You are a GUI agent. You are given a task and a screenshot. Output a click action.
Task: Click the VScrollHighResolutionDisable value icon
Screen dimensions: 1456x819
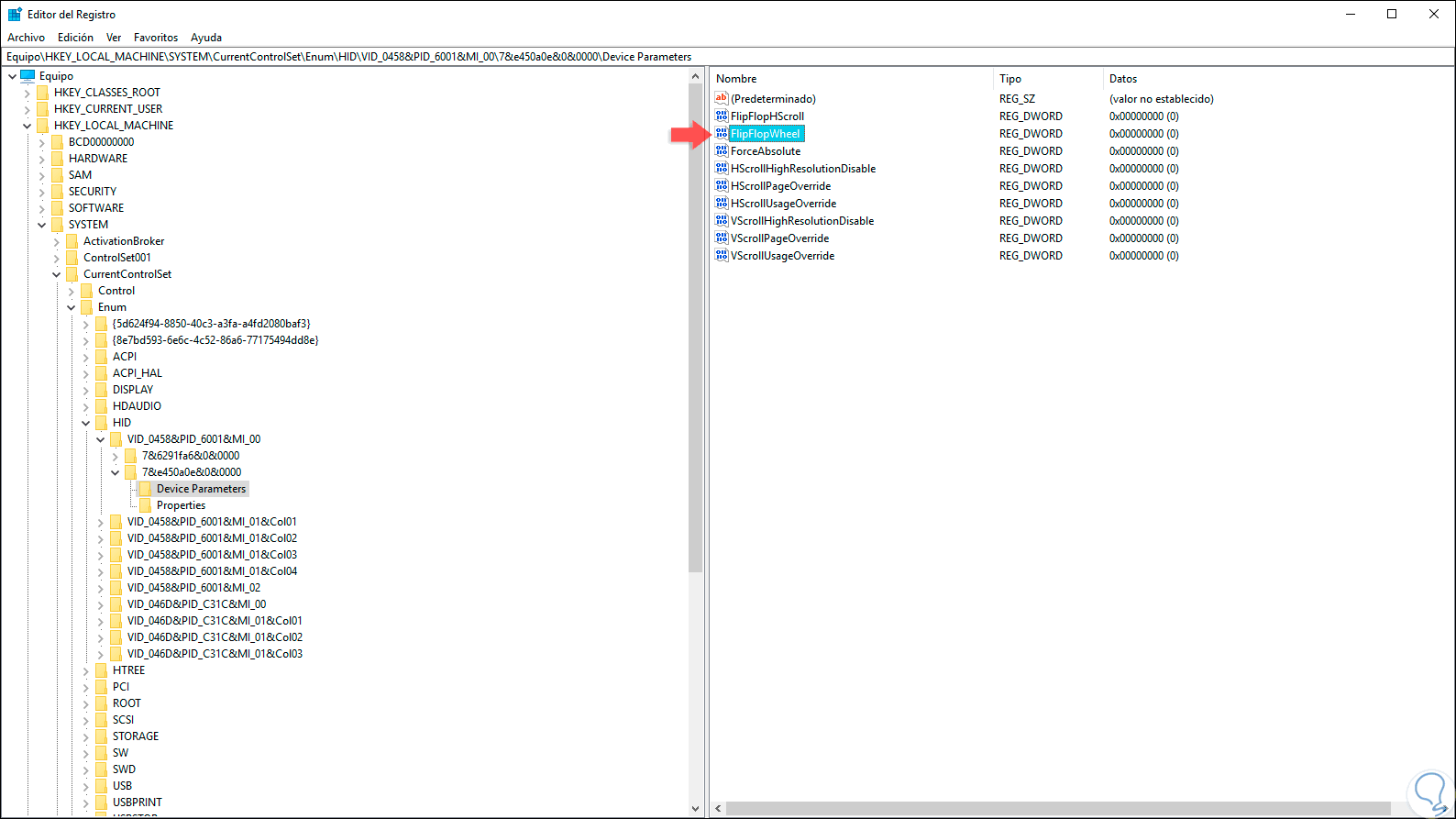pyautogui.click(x=722, y=221)
